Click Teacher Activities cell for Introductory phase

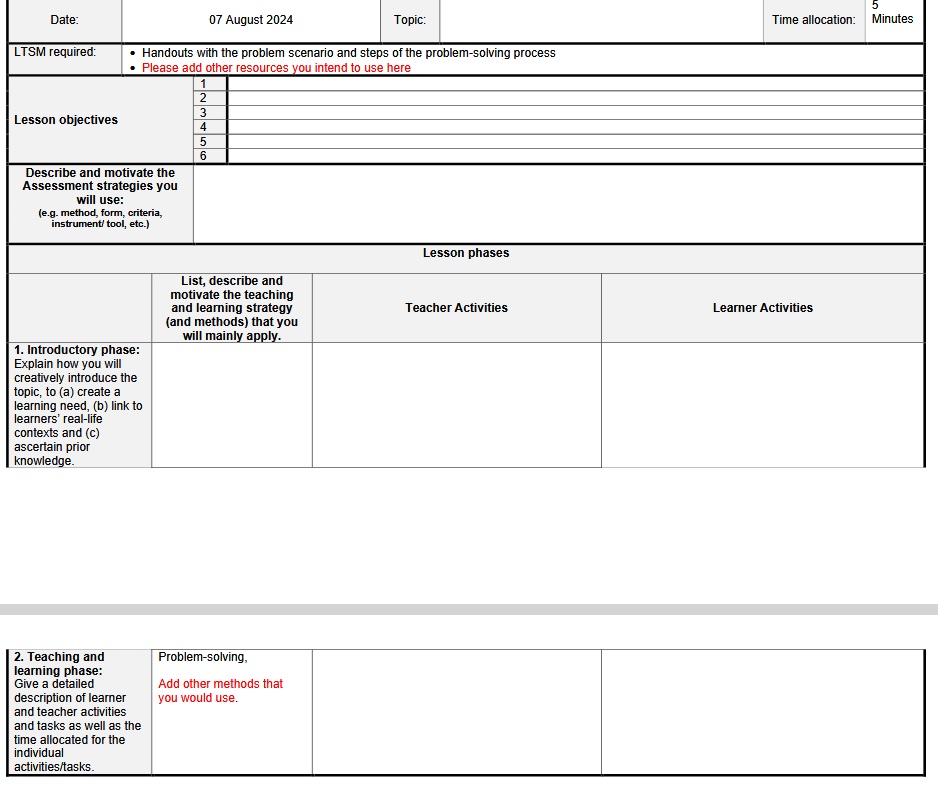(456, 405)
